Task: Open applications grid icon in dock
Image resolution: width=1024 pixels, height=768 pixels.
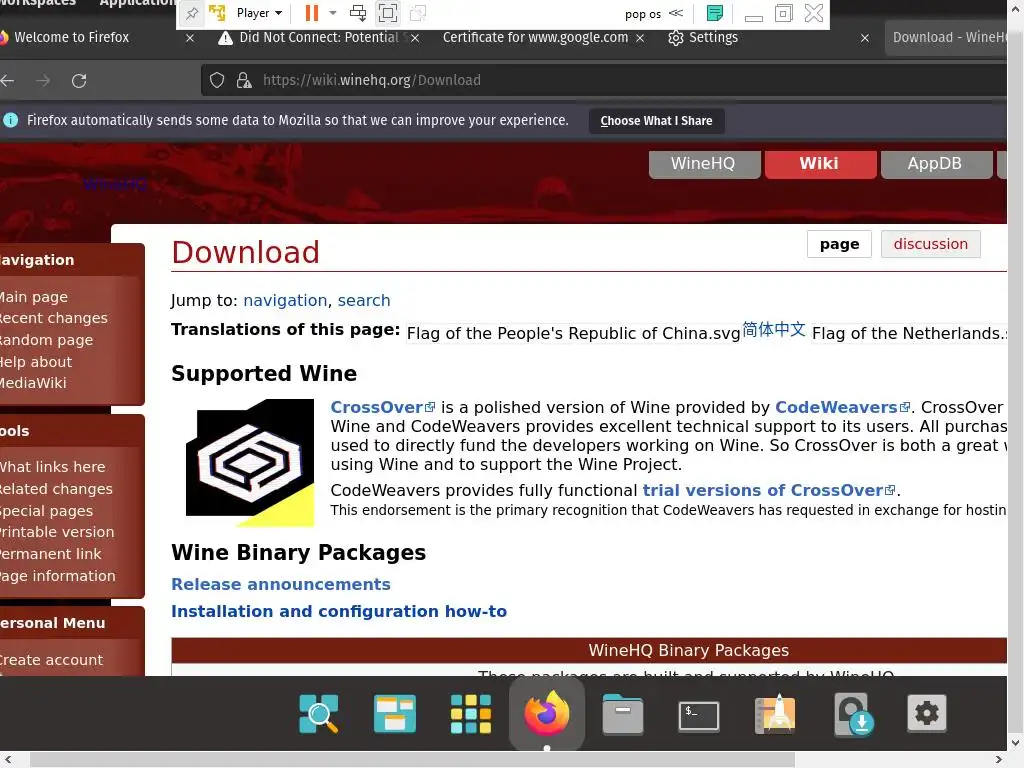Action: pos(471,714)
